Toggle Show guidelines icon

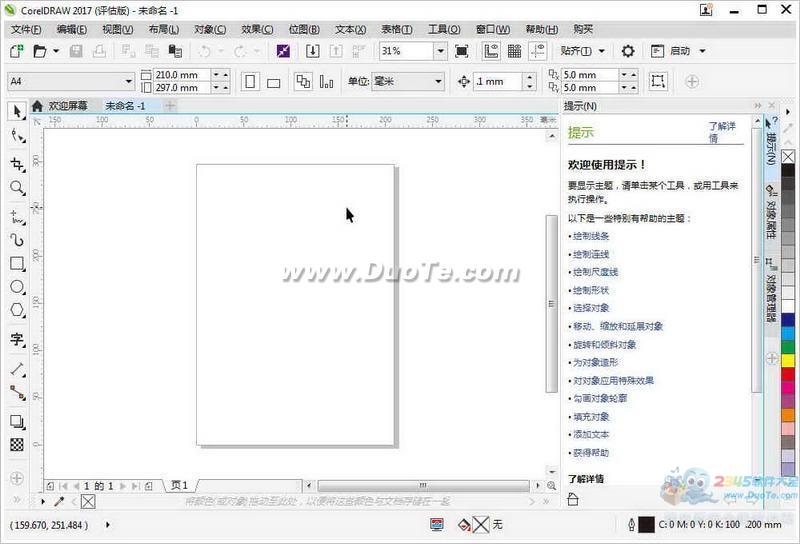pyautogui.click(x=538, y=51)
